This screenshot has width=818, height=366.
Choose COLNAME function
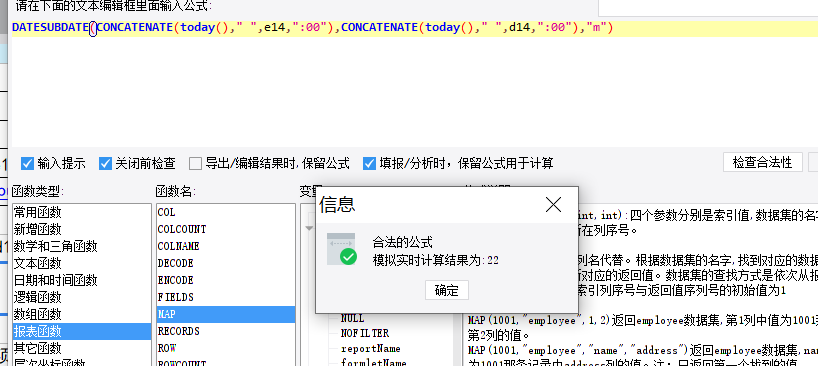[226, 246]
